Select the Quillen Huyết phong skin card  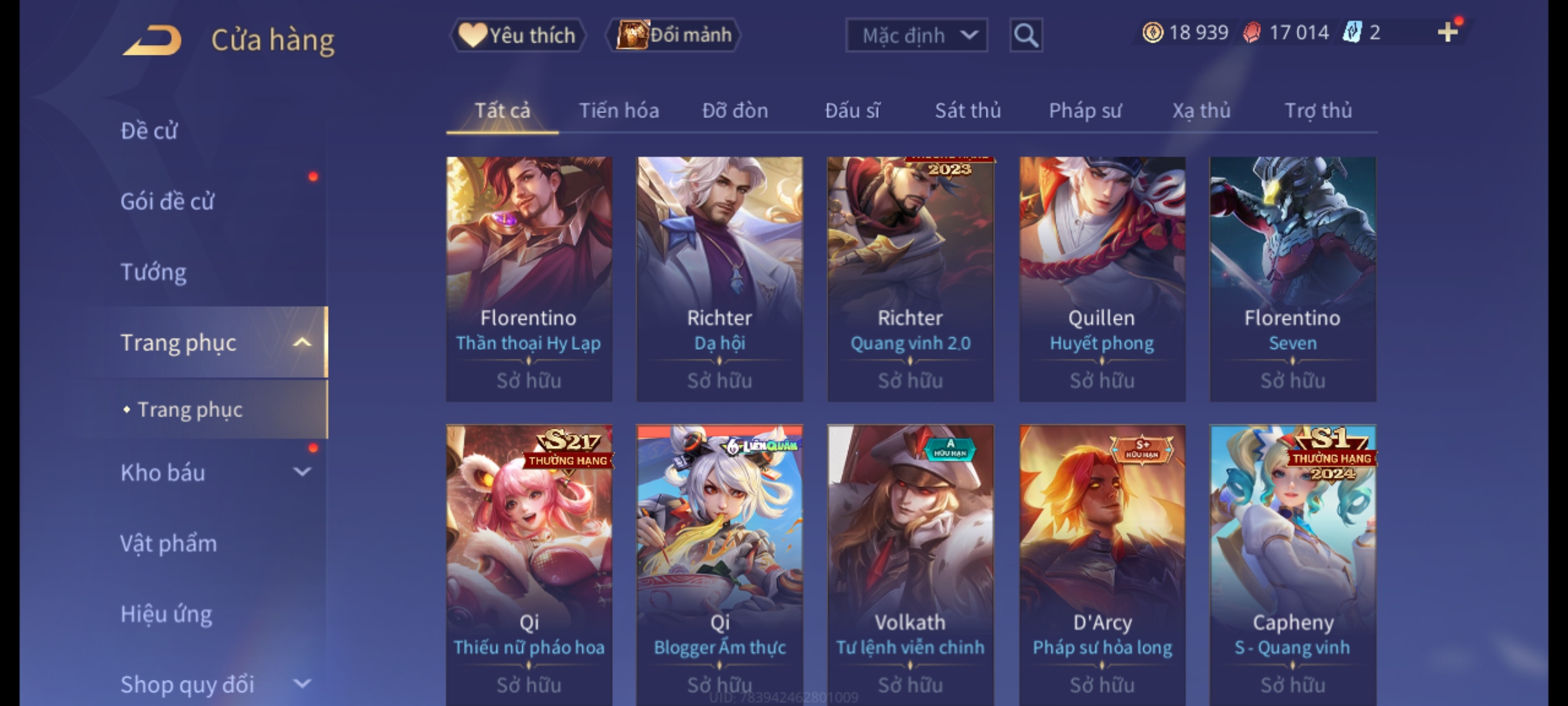point(1102,279)
